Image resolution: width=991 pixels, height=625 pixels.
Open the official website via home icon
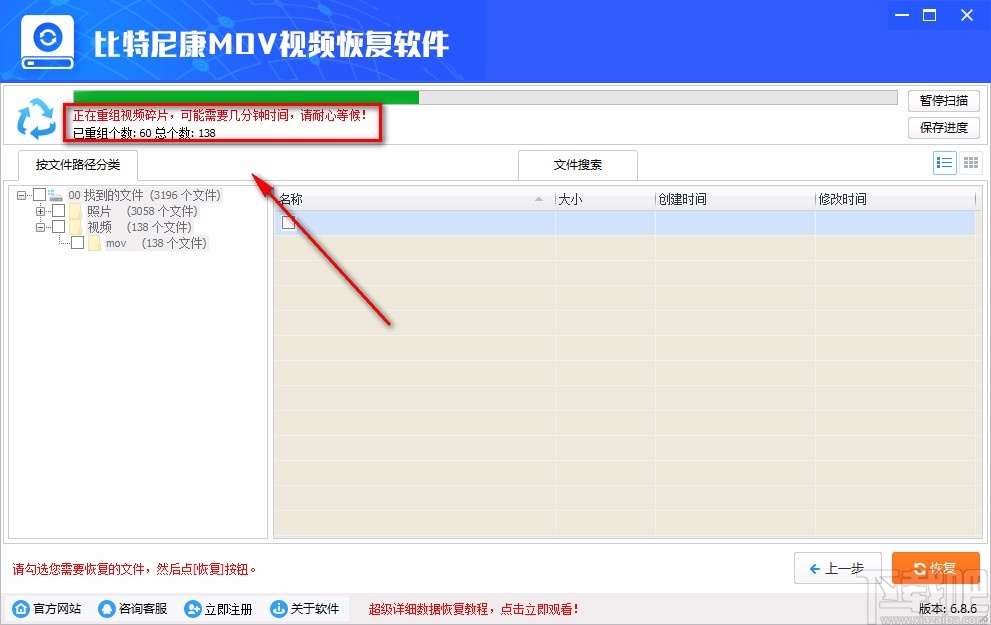click(x=22, y=608)
